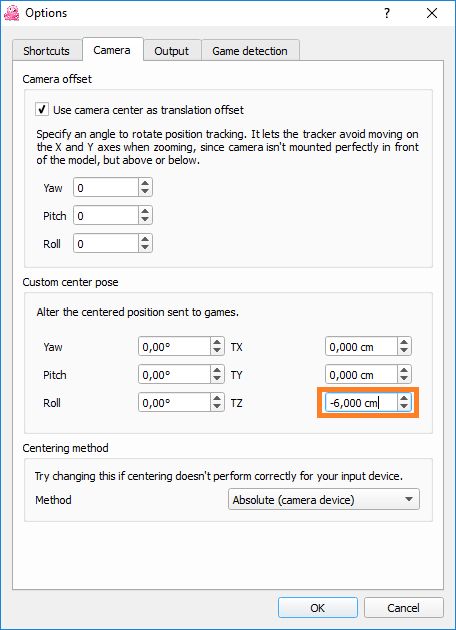Decrease camera offset Pitch with down arrow
Image resolution: width=456 pixels, height=630 pixels.
click(145, 220)
